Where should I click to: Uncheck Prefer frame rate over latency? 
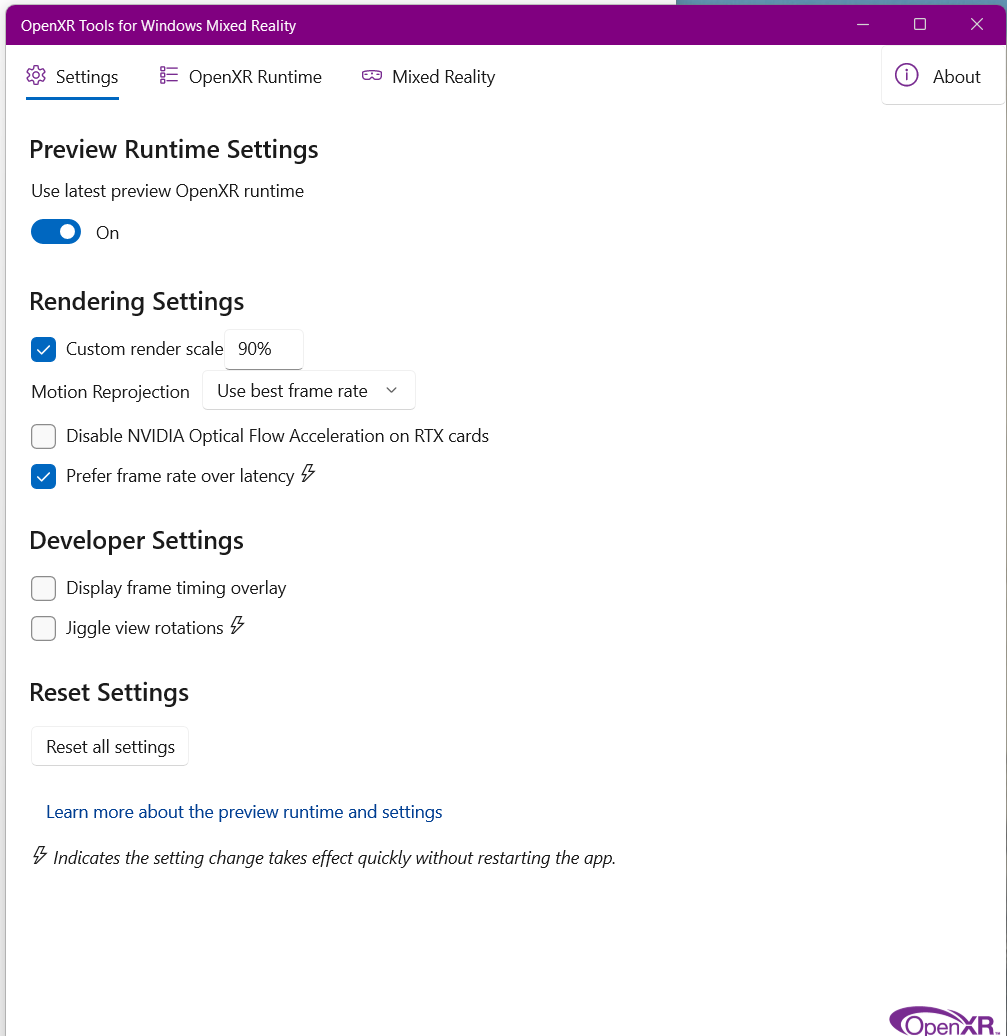(44, 476)
